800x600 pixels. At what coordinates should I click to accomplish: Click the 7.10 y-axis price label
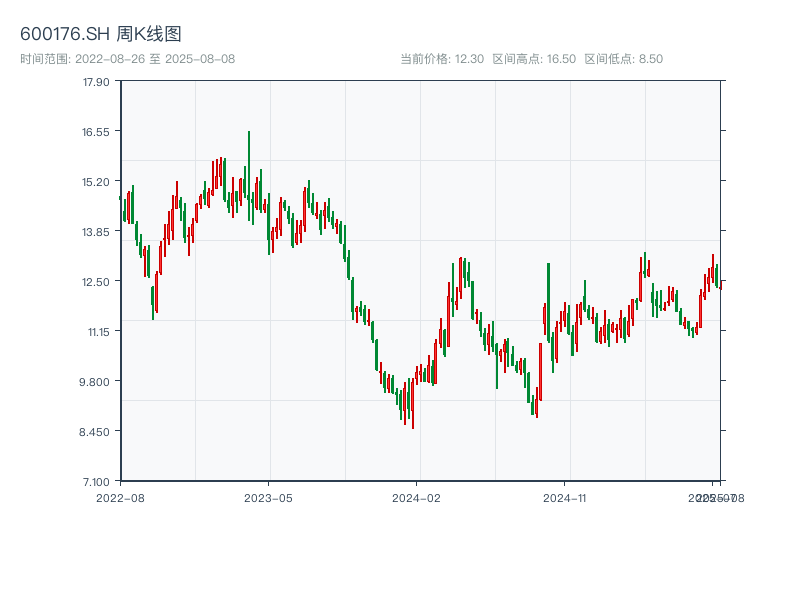click(98, 481)
